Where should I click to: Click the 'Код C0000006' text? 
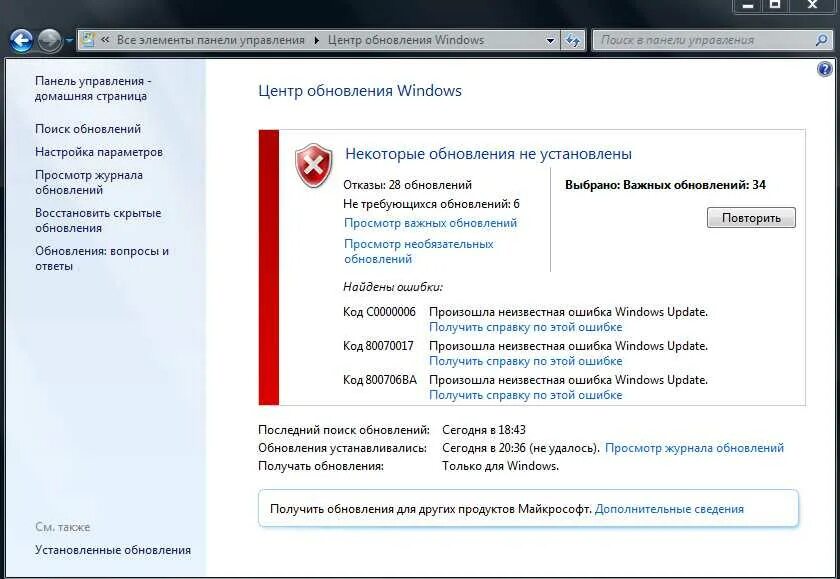coord(379,312)
